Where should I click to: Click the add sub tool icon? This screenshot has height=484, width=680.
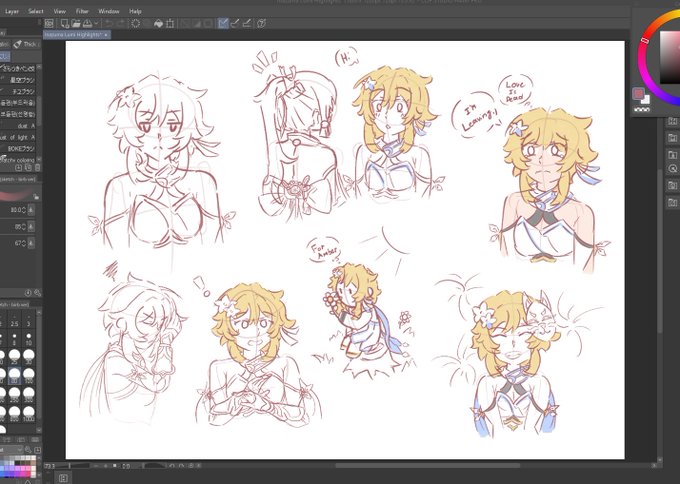tap(19, 167)
